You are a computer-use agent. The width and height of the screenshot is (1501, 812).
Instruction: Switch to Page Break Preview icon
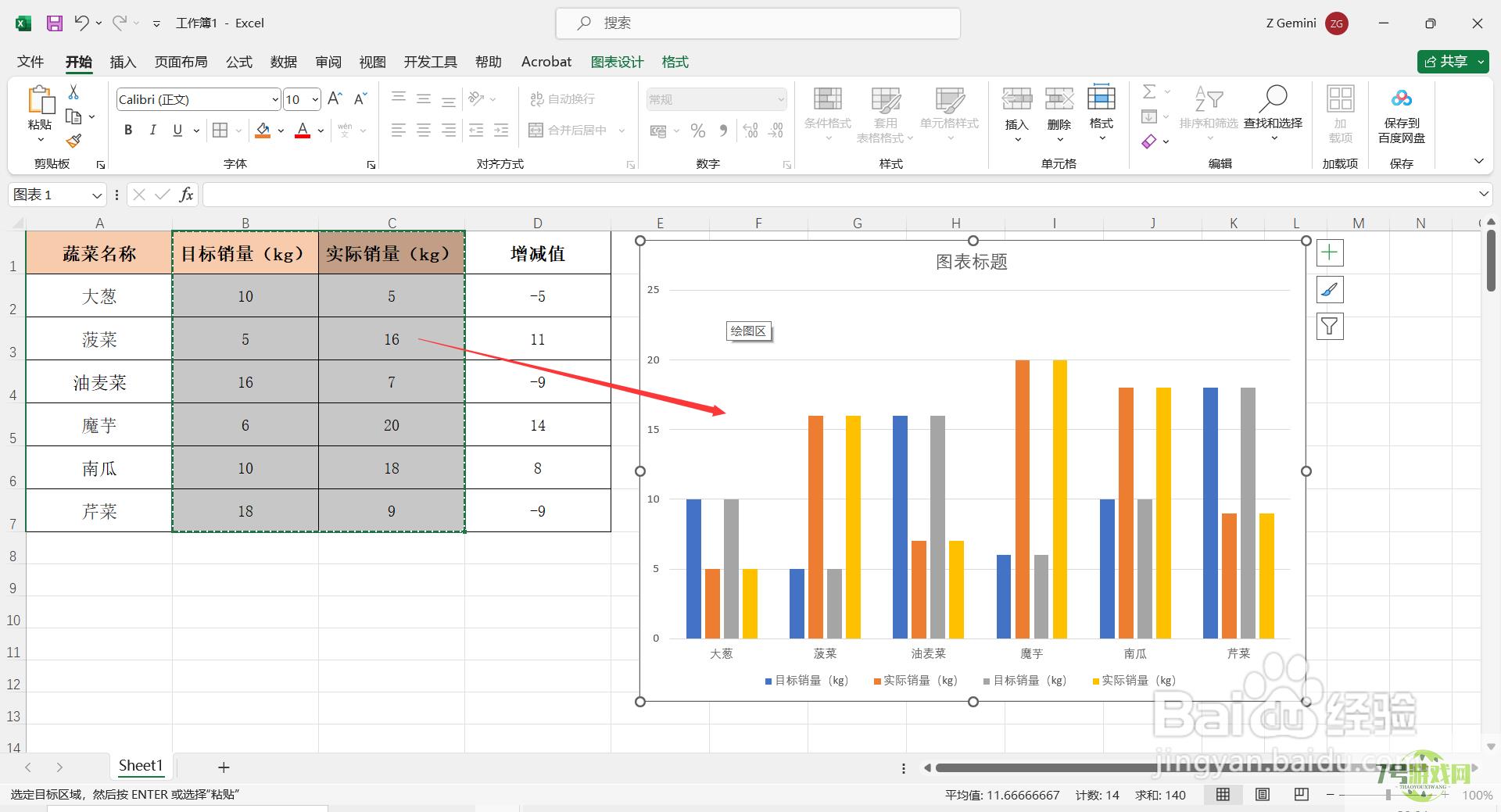(x=1301, y=795)
